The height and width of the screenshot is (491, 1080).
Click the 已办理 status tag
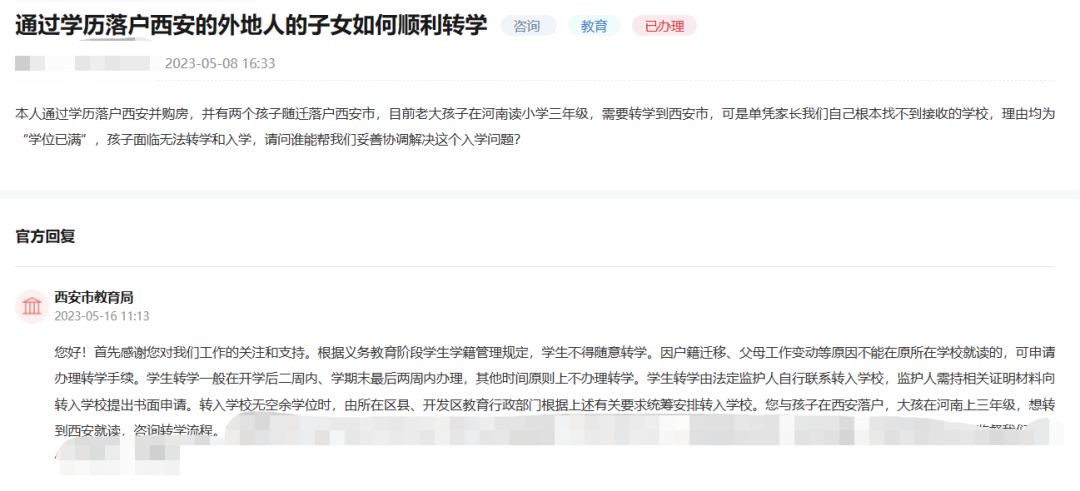[664, 26]
